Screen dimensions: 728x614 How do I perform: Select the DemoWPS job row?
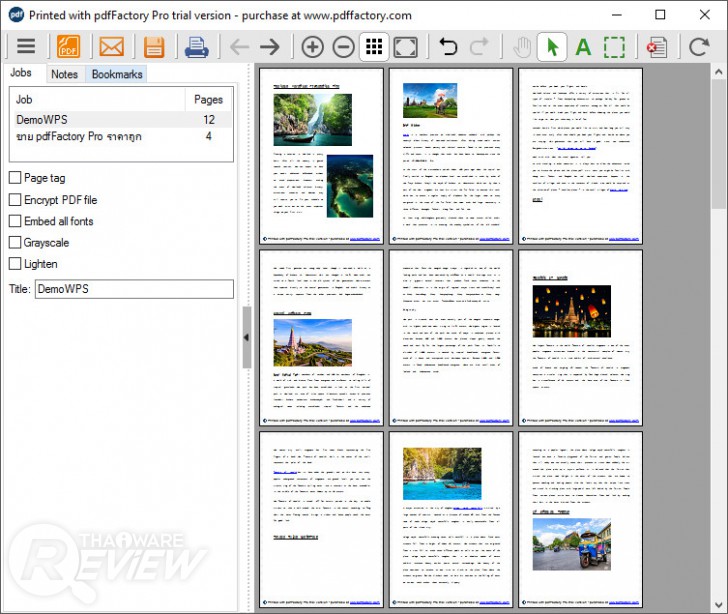122,119
